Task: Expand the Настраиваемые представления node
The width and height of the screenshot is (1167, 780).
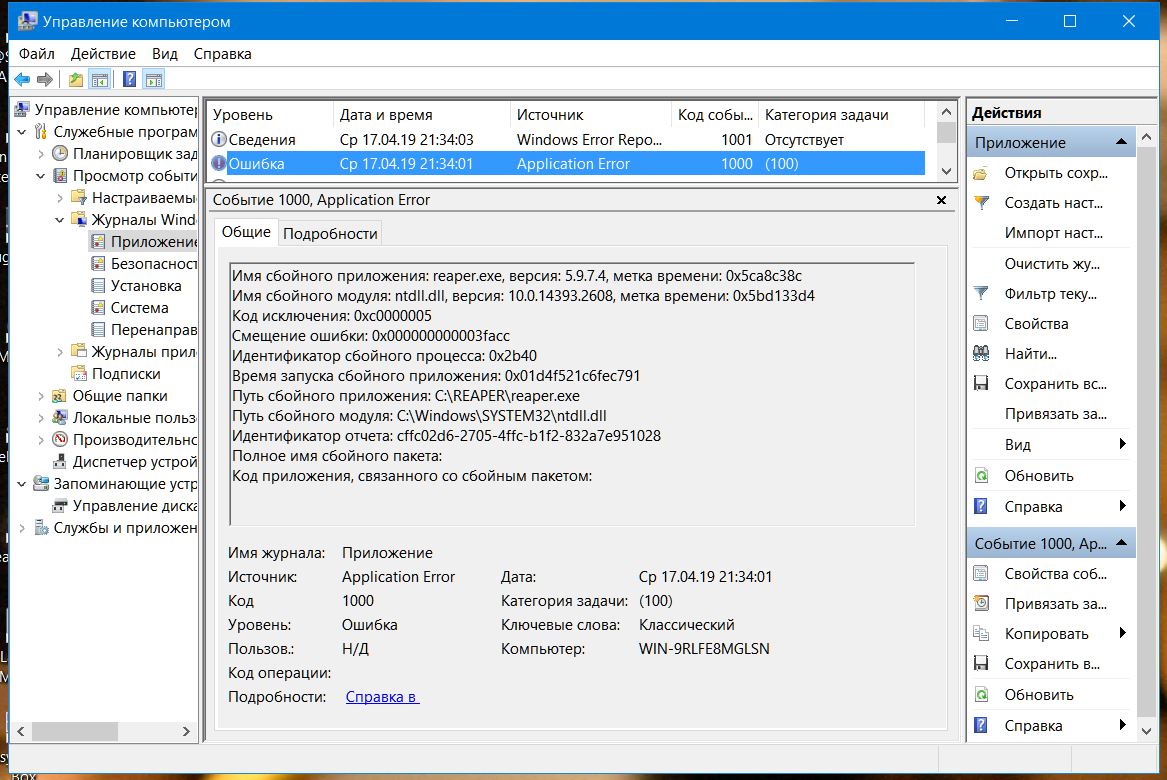Action: click(x=60, y=198)
